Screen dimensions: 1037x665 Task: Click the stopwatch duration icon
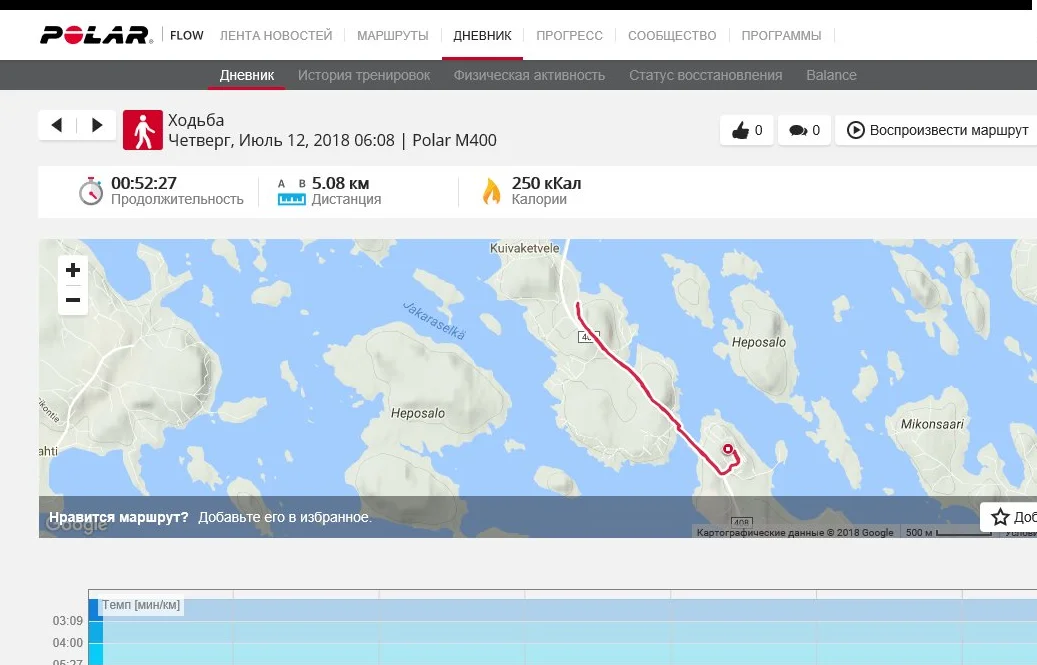91,191
